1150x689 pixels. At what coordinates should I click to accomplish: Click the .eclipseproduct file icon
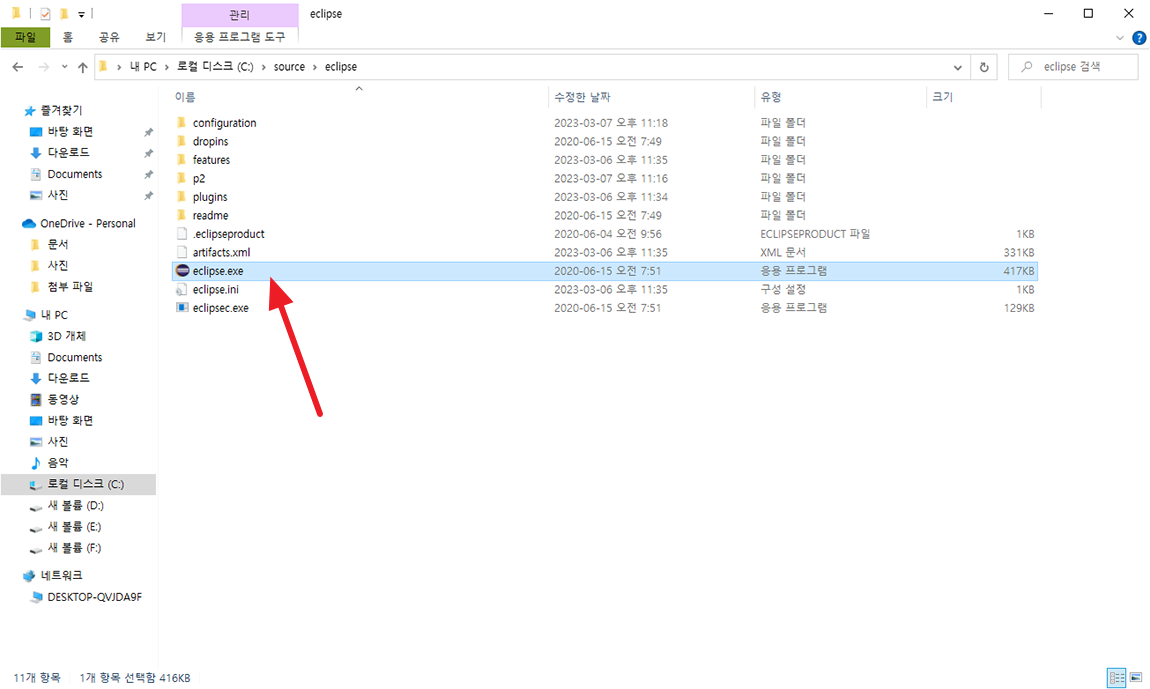click(x=182, y=234)
